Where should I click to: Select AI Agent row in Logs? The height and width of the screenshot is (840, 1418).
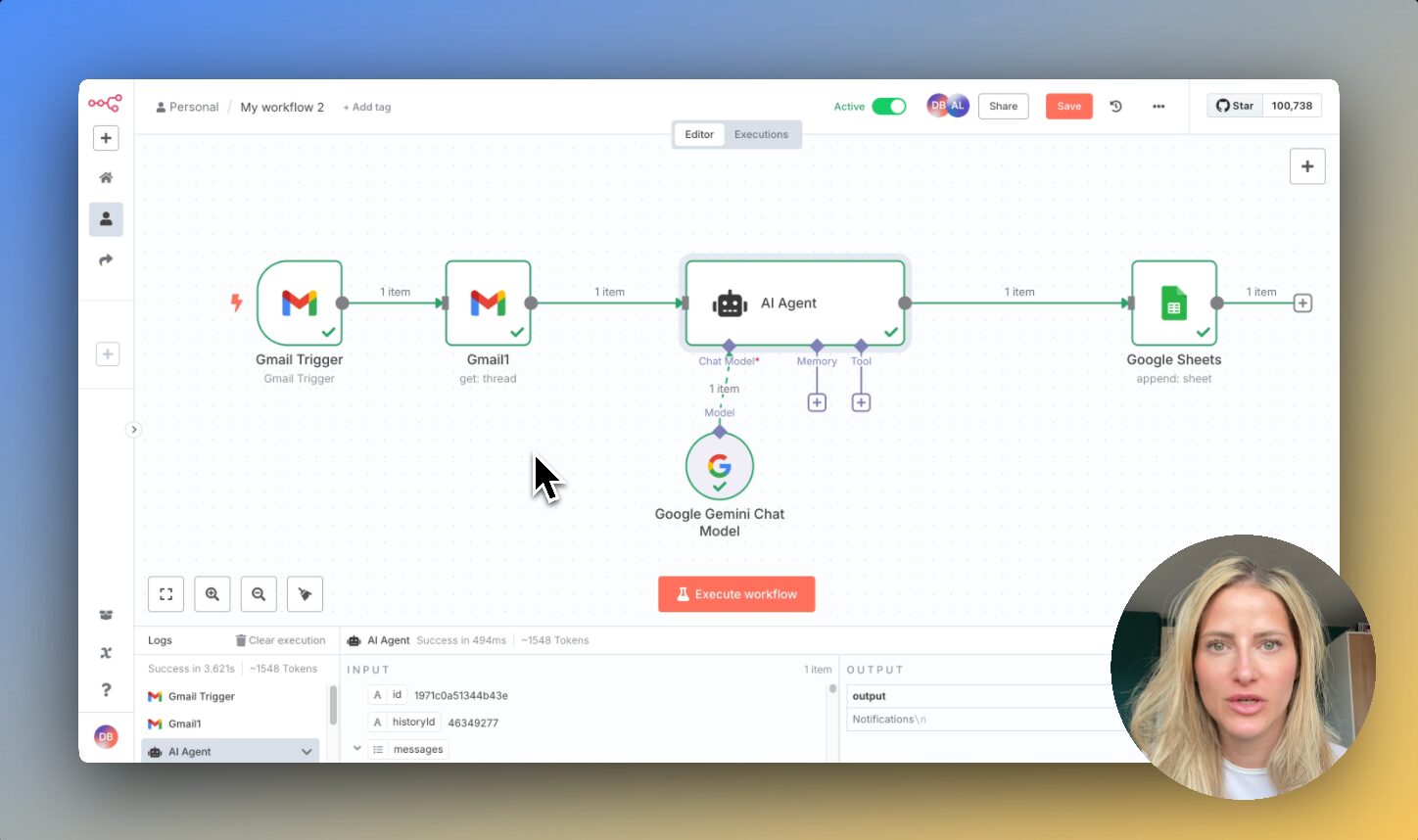click(230, 751)
